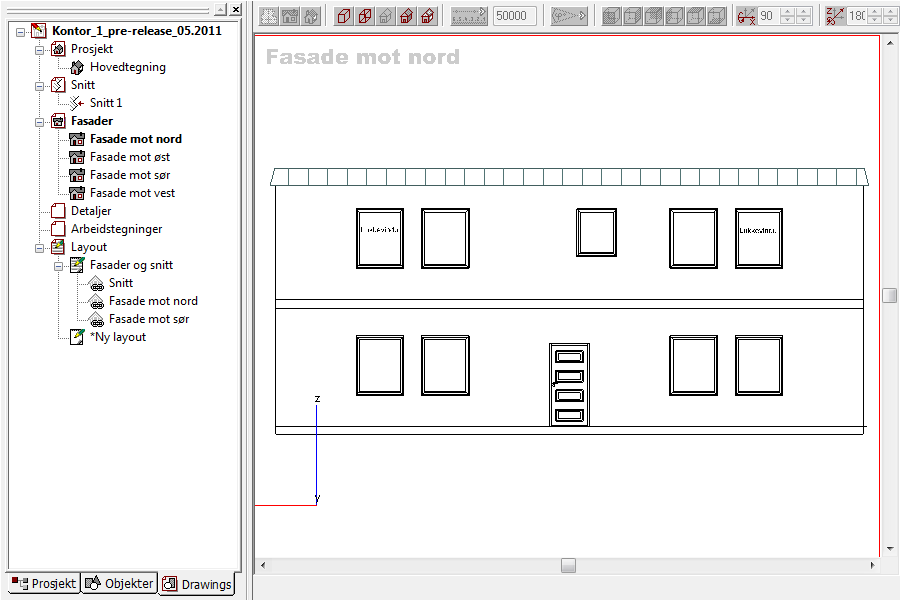Click the horizontal scrollbar right arrow
The width and height of the screenshot is (900, 600).
(x=872, y=566)
